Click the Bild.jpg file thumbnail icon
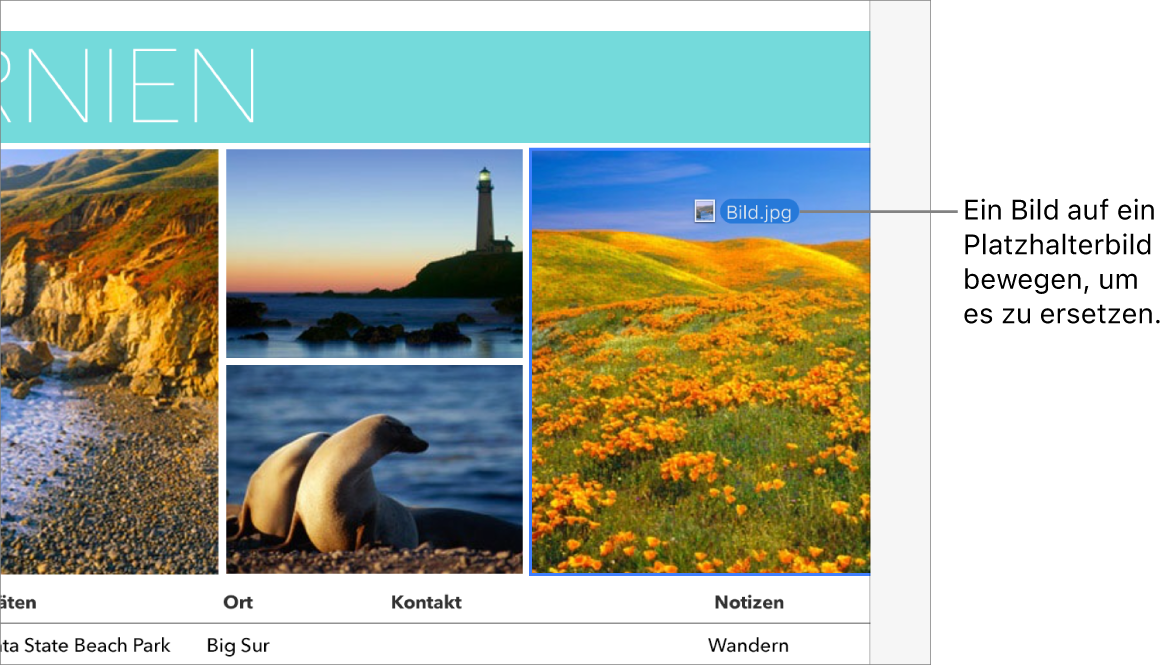The image size is (1170, 665). click(704, 211)
